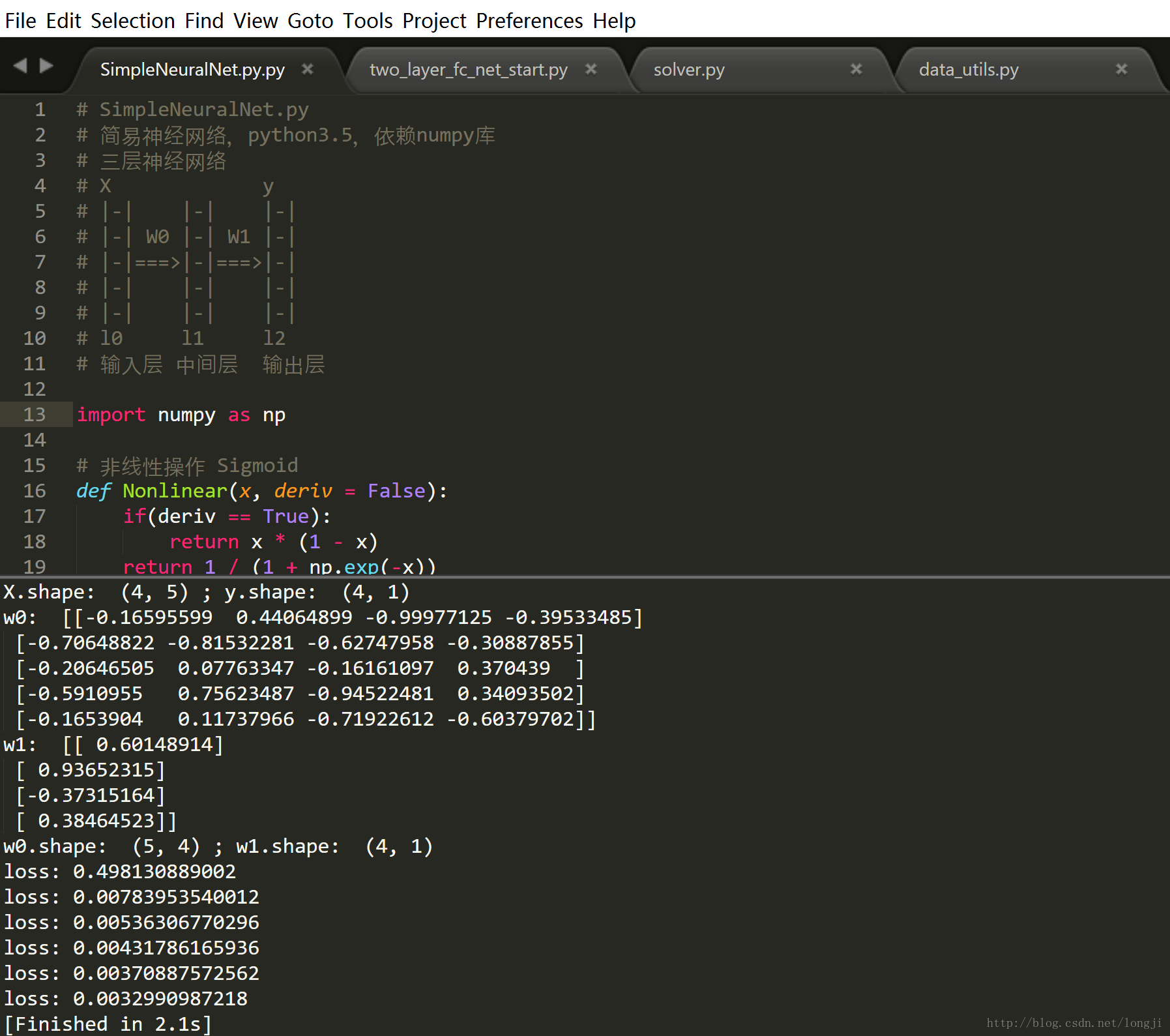Open the Preferences menu
The width and height of the screenshot is (1170, 1036).
tap(529, 21)
